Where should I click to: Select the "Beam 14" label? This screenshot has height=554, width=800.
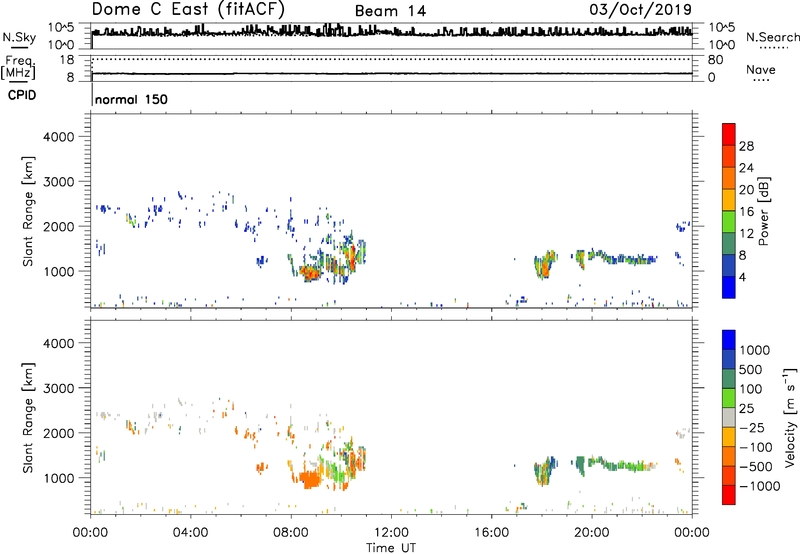point(390,11)
